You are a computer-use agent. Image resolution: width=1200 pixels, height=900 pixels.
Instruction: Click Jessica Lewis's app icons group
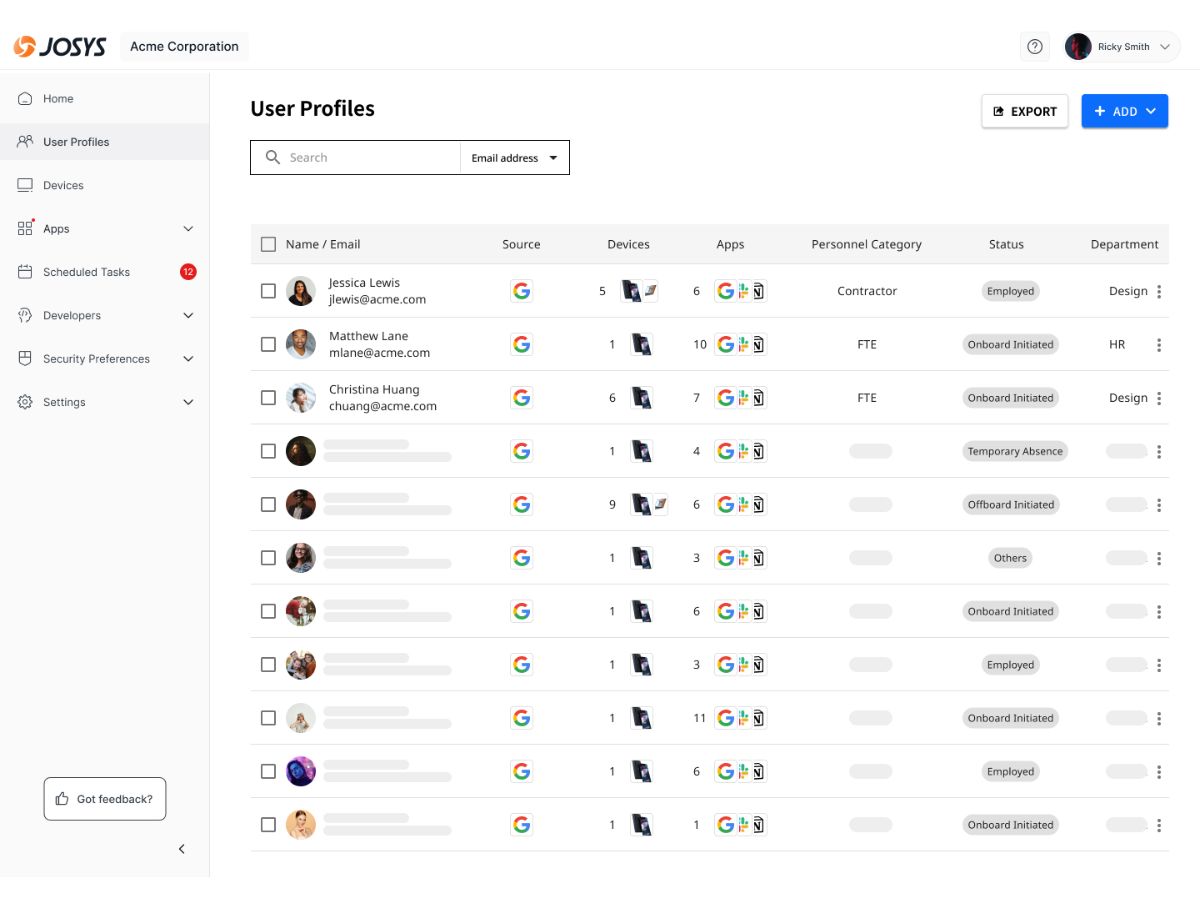coord(741,291)
